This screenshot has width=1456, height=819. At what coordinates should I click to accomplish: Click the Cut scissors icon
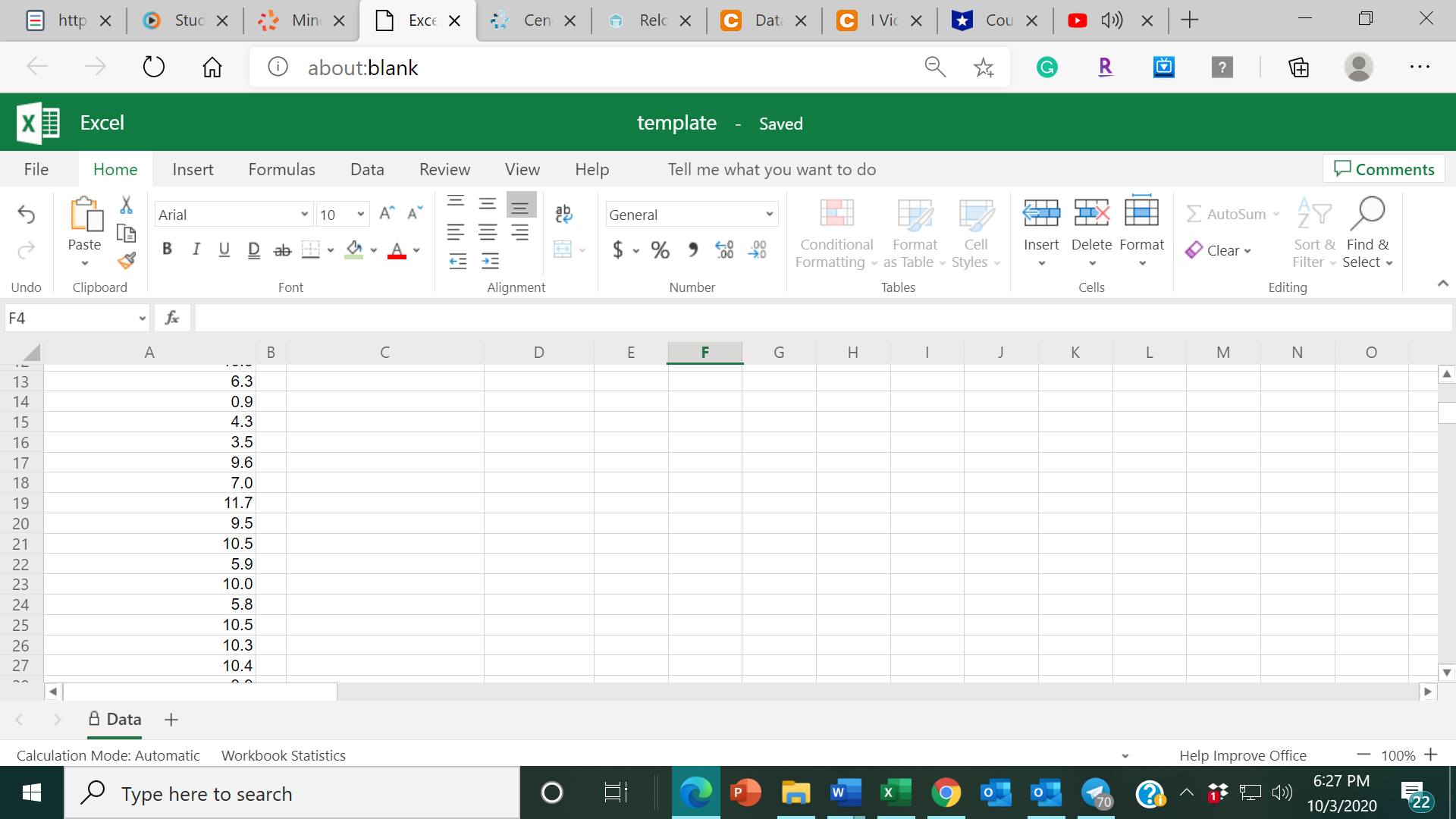coord(127,205)
